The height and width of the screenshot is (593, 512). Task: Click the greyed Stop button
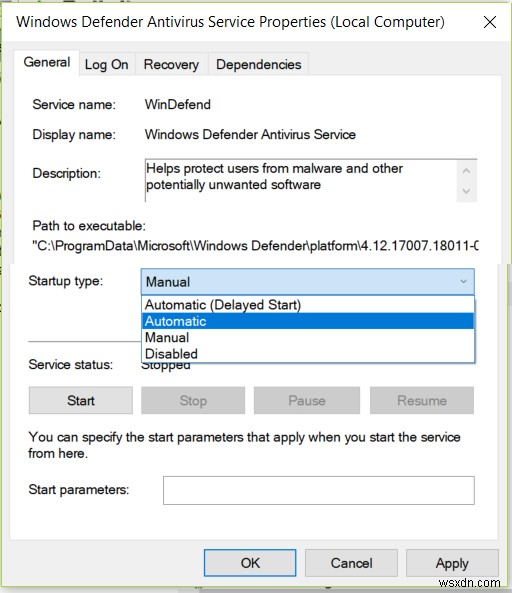click(193, 400)
